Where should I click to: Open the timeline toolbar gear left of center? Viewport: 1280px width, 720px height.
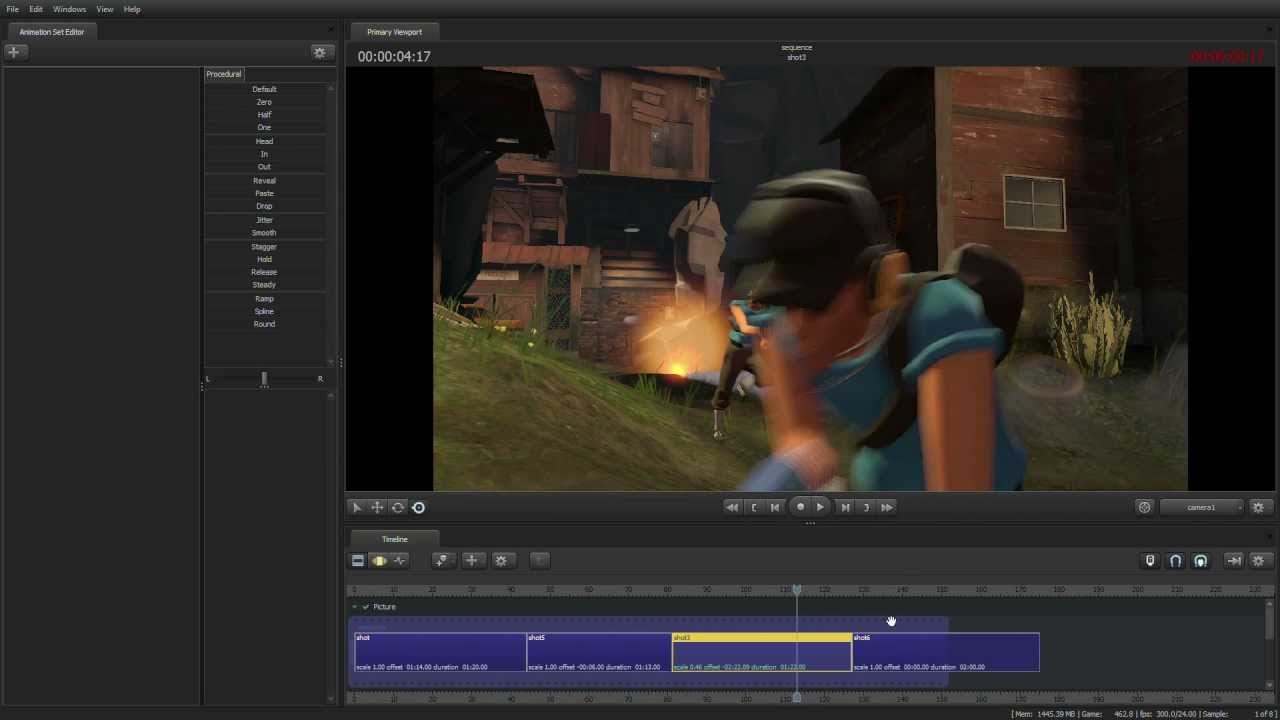click(502, 561)
